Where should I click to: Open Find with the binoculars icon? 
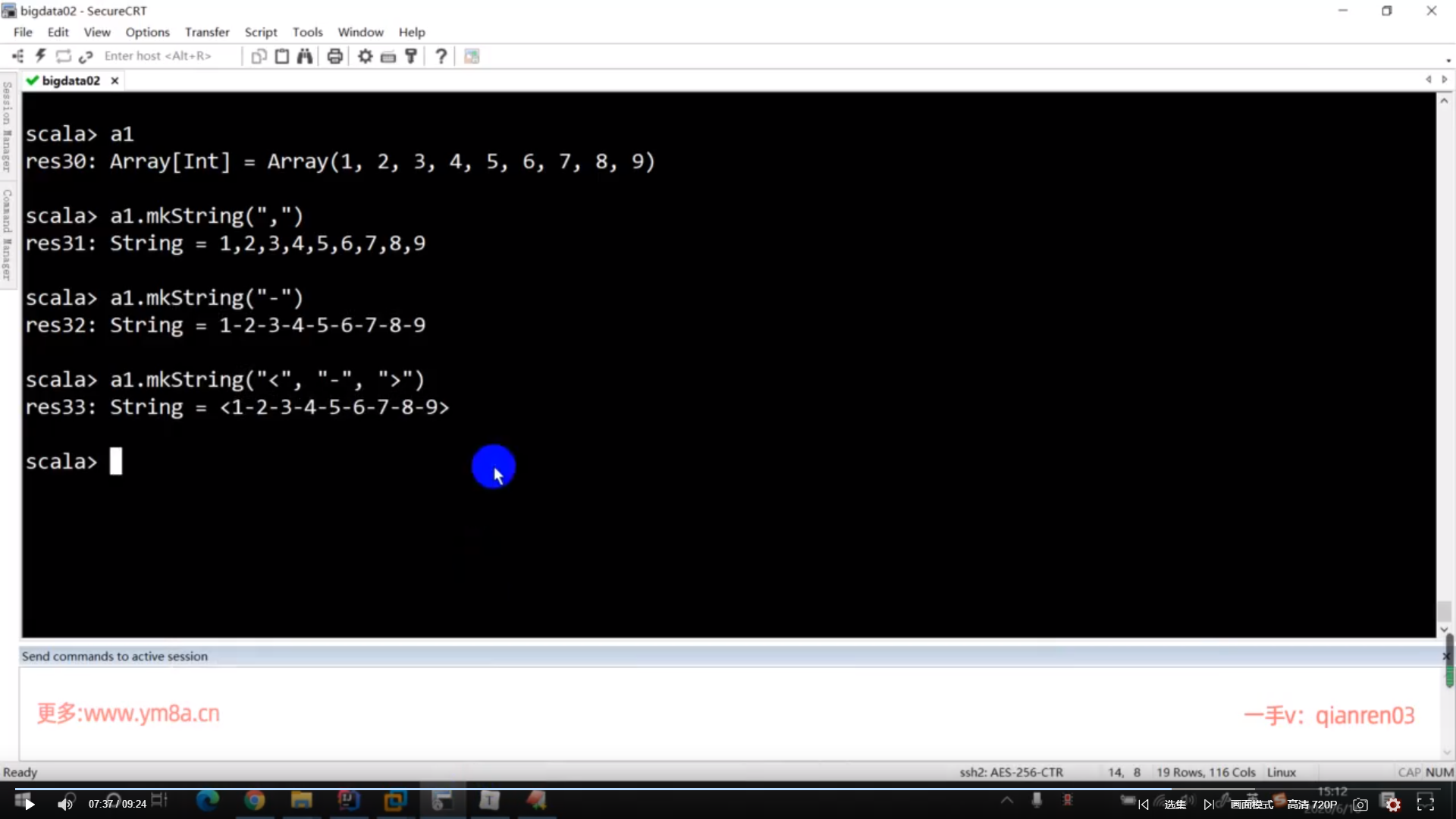coord(305,56)
